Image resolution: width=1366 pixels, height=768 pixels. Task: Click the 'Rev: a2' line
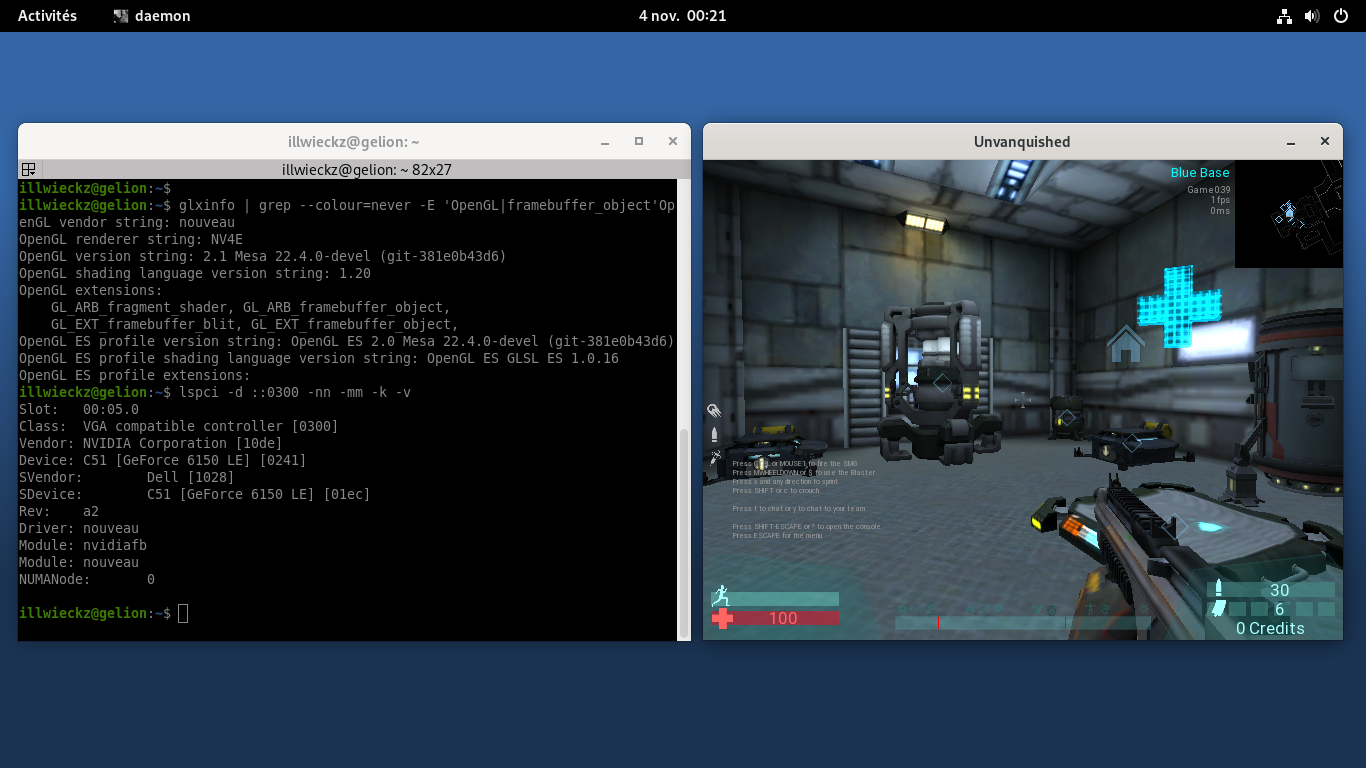[59, 511]
